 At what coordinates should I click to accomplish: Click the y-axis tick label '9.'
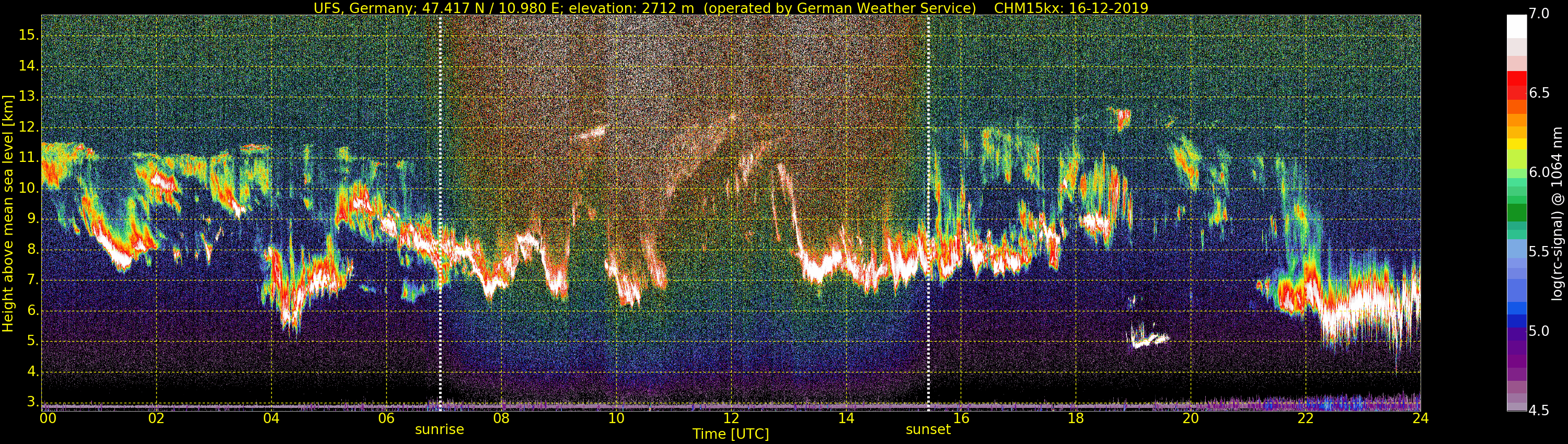click(32, 219)
